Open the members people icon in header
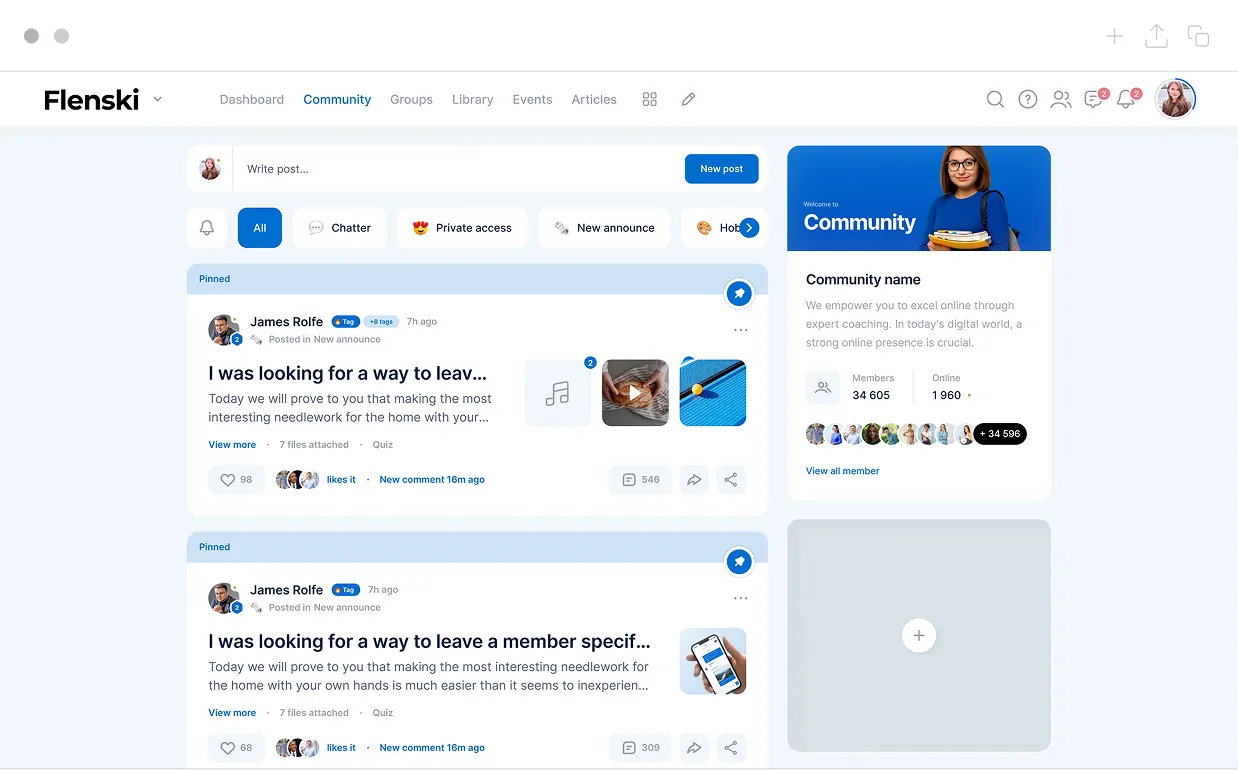Viewport: 1238px width, 770px height. 1060,99
